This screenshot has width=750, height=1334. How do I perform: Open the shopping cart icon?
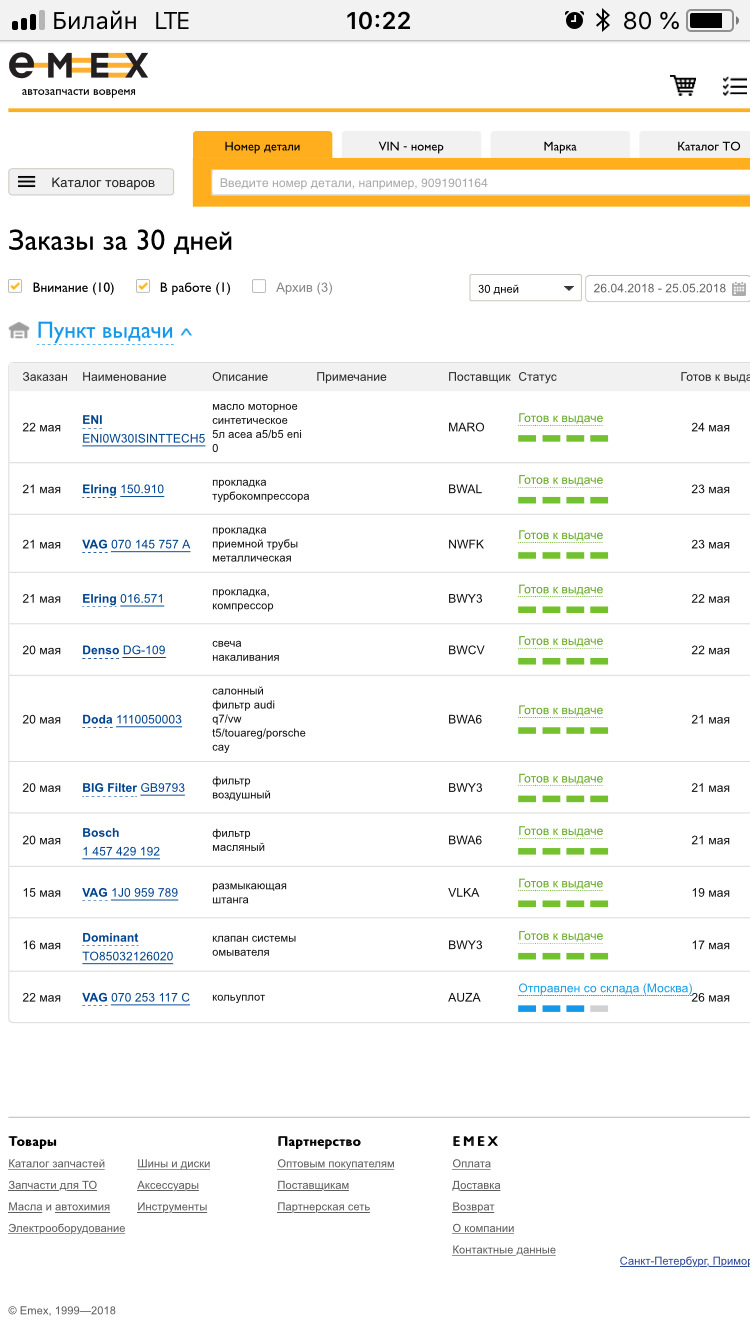[683, 86]
